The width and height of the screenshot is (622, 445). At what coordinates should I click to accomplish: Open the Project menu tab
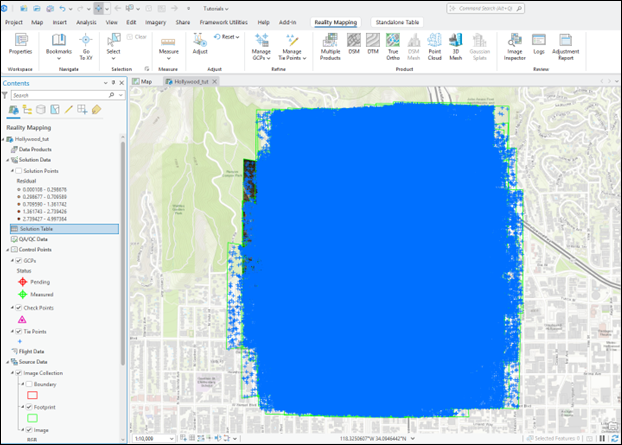click(14, 22)
